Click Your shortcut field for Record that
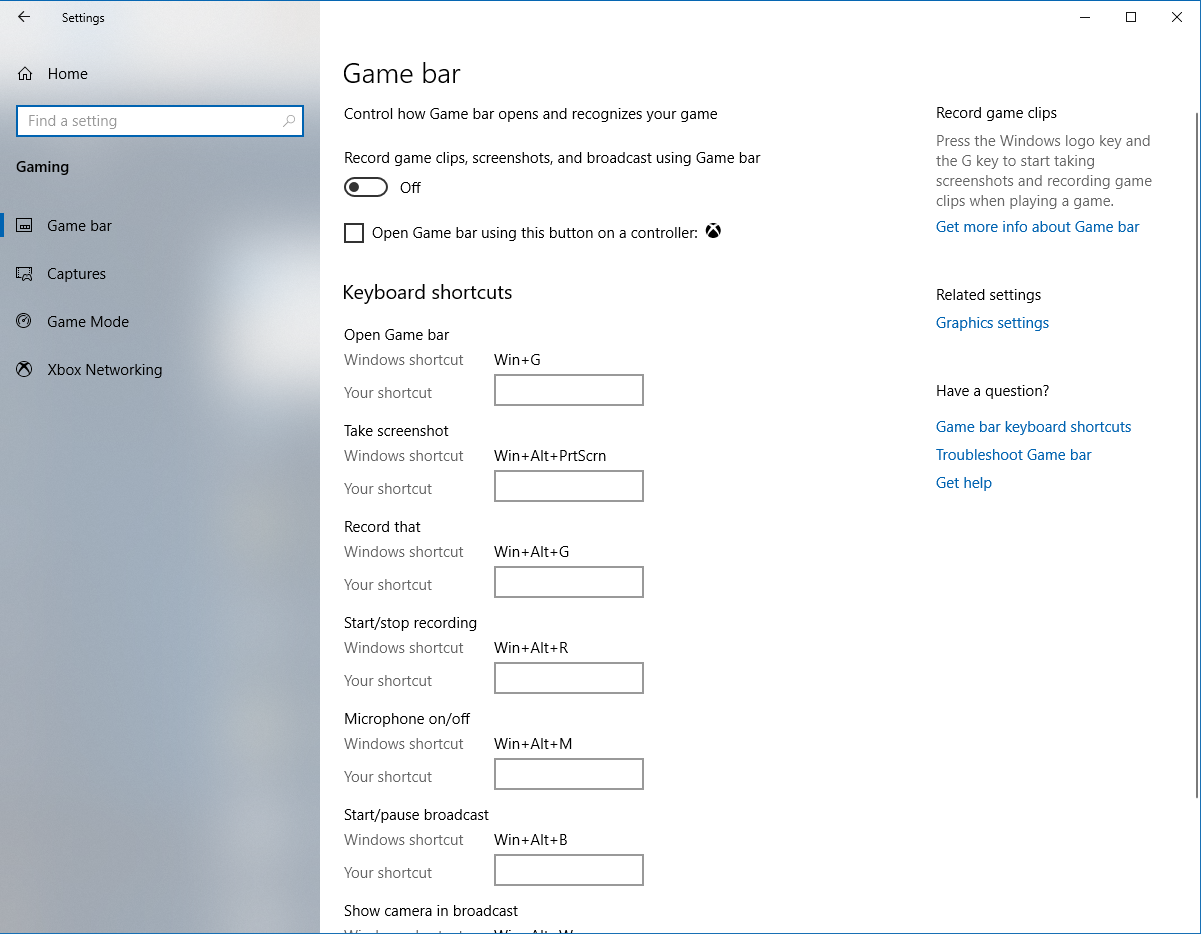This screenshot has width=1201, height=934. pyautogui.click(x=569, y=582)
